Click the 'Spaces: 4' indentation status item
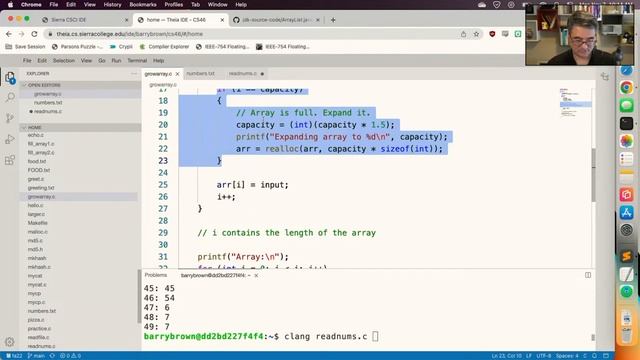The height and width of the screenshot is (360, 640). point(567,356)
